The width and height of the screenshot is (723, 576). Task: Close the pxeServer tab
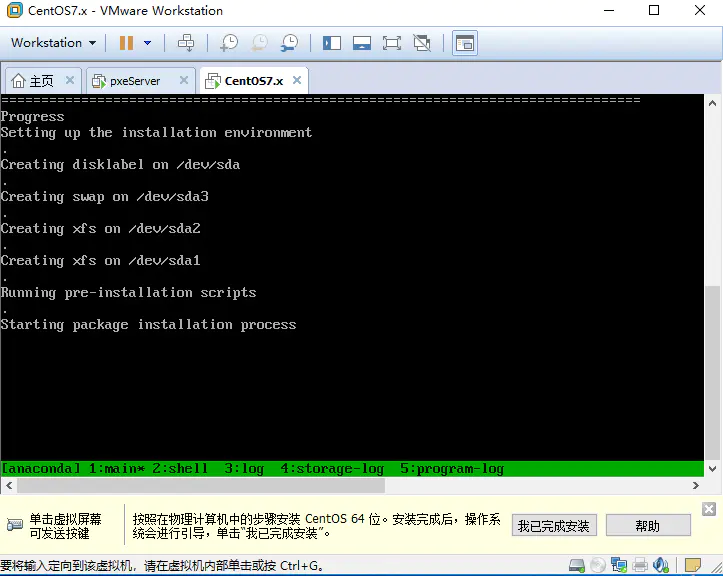(184, 80)
